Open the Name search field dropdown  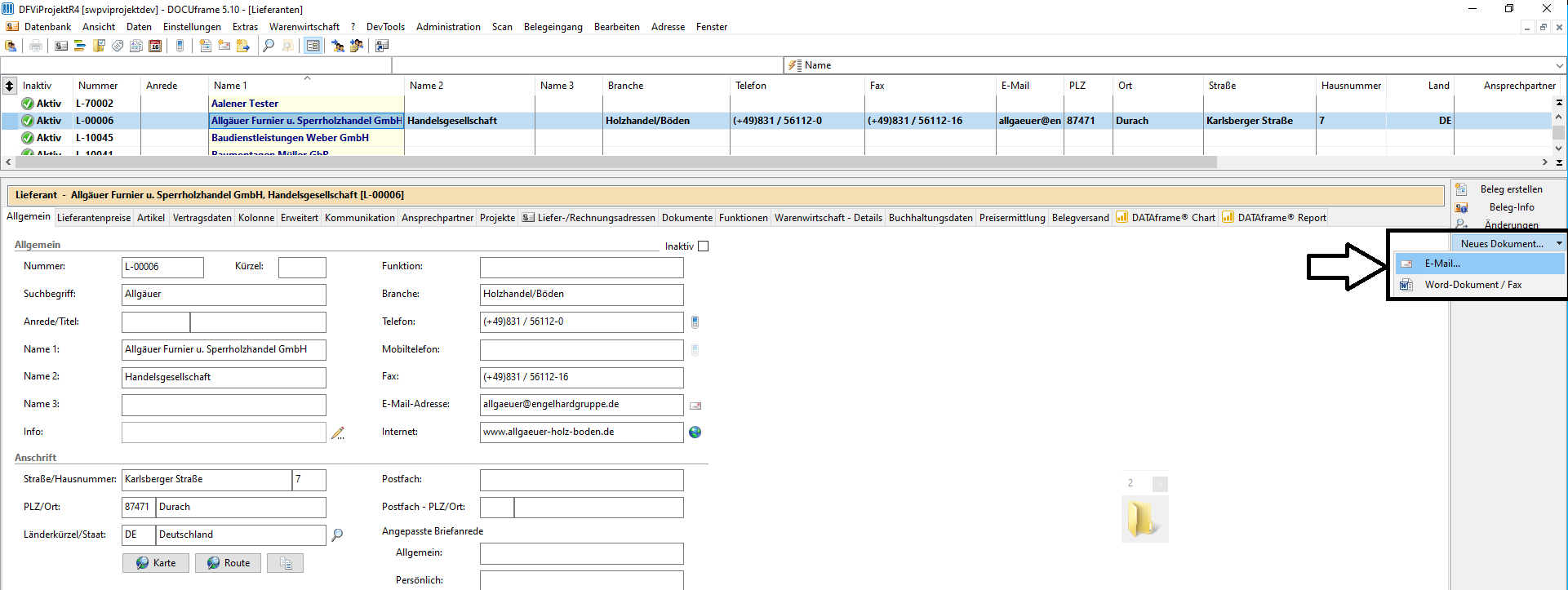pos(1560,65)
